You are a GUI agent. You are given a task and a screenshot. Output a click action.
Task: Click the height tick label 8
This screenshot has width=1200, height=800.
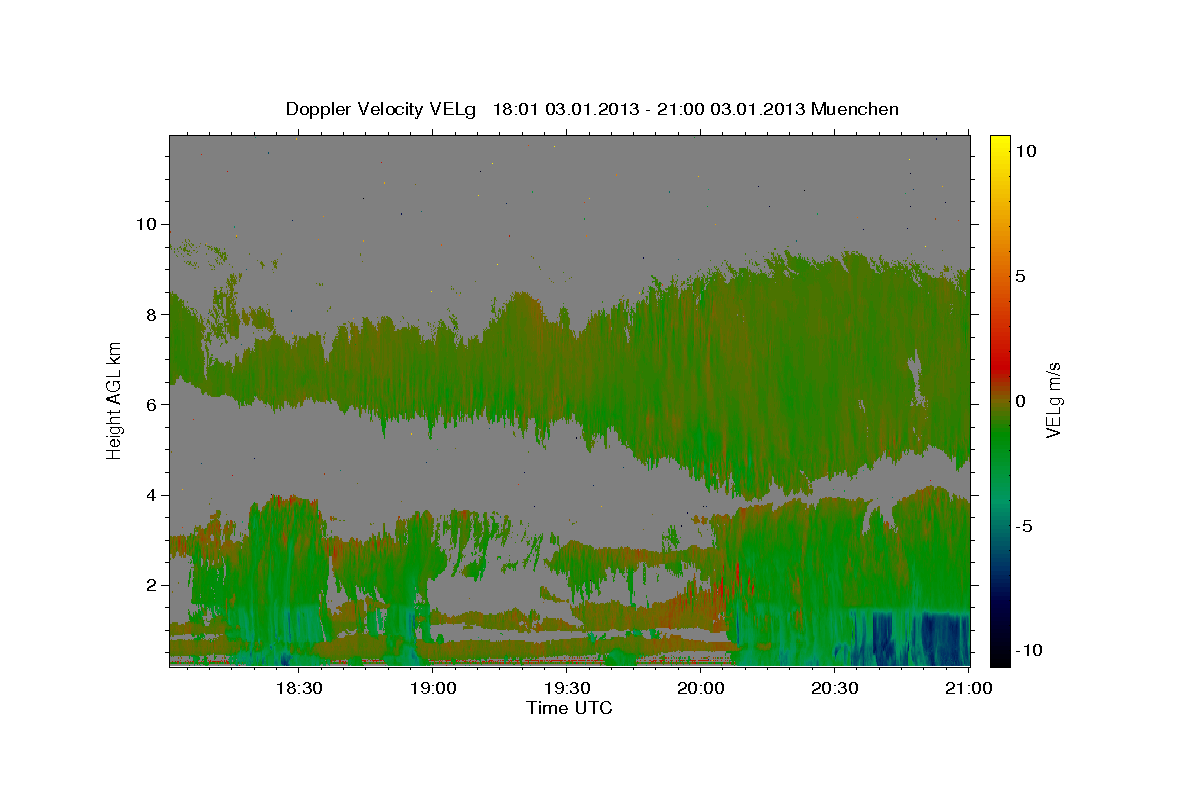(153, 314)
